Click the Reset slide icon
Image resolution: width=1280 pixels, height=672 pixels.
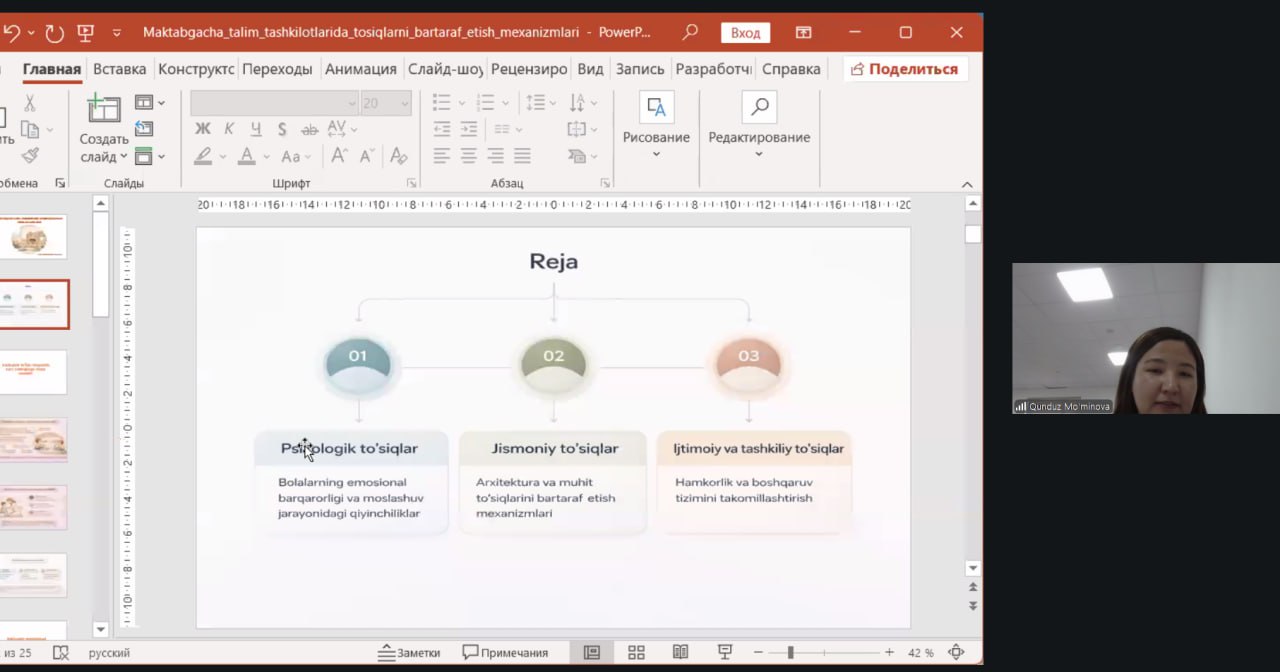click(144, 129)
